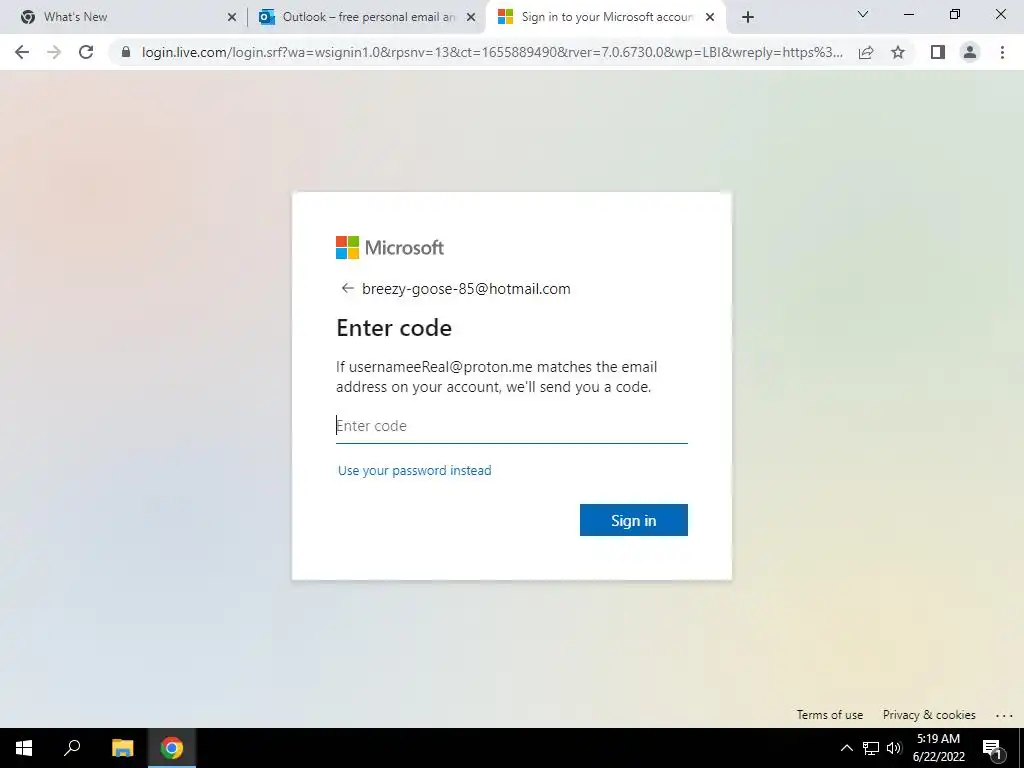Bookmark this page with star

[x=898, y=52]
